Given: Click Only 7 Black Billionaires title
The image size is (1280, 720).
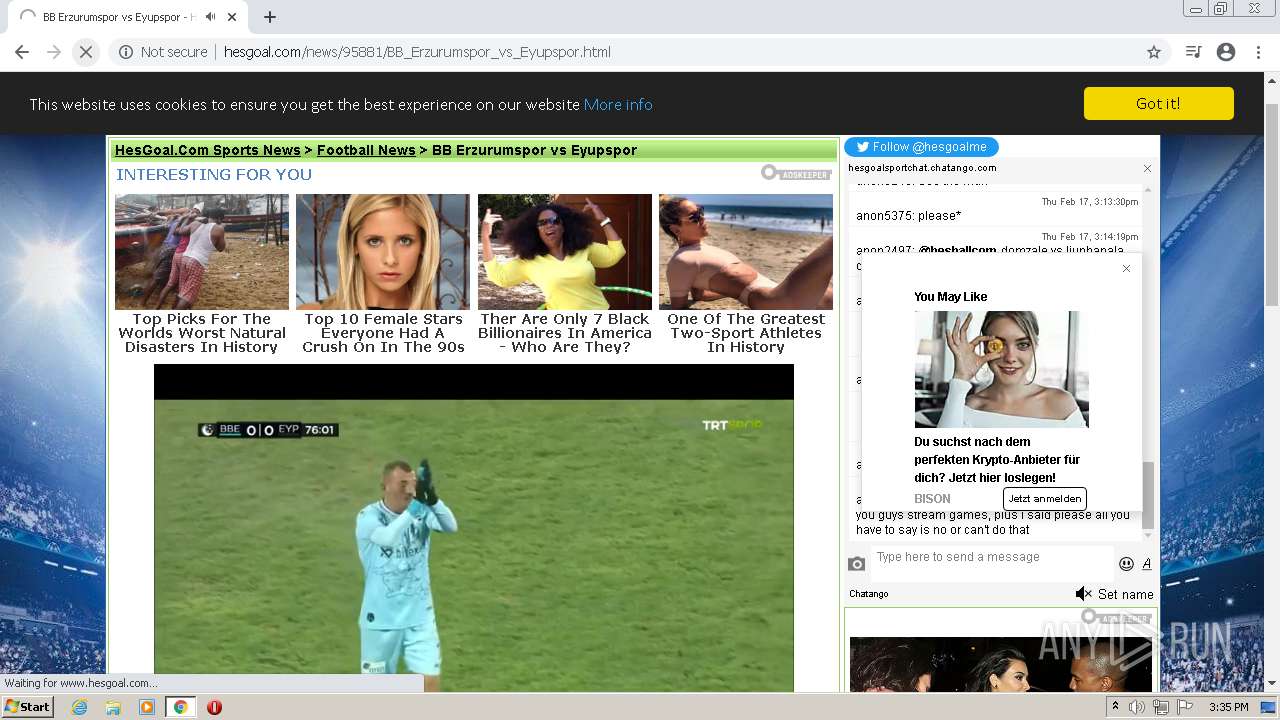Looking at the screenshot, I should tap(565, 333).
